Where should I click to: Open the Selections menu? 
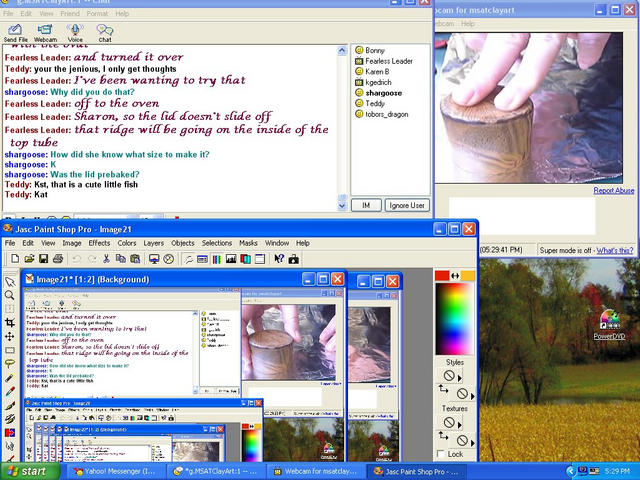217,243
